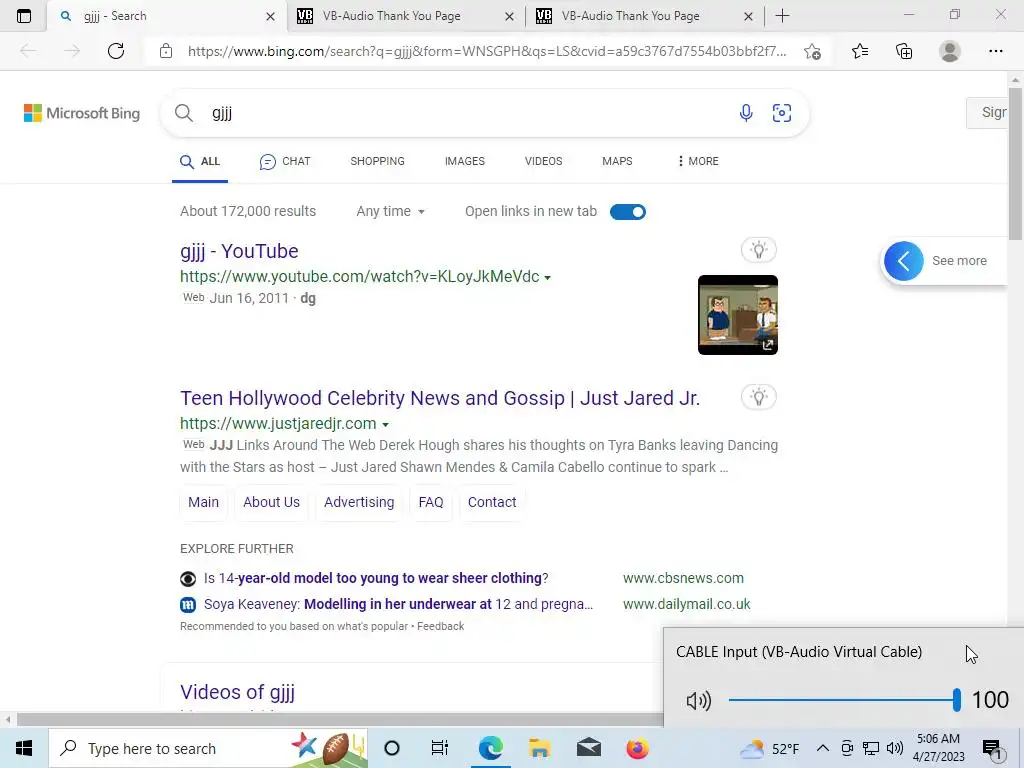Switch to the gjjj - Search tab
Screen dimensions: 1024x768
click(167, 16)
